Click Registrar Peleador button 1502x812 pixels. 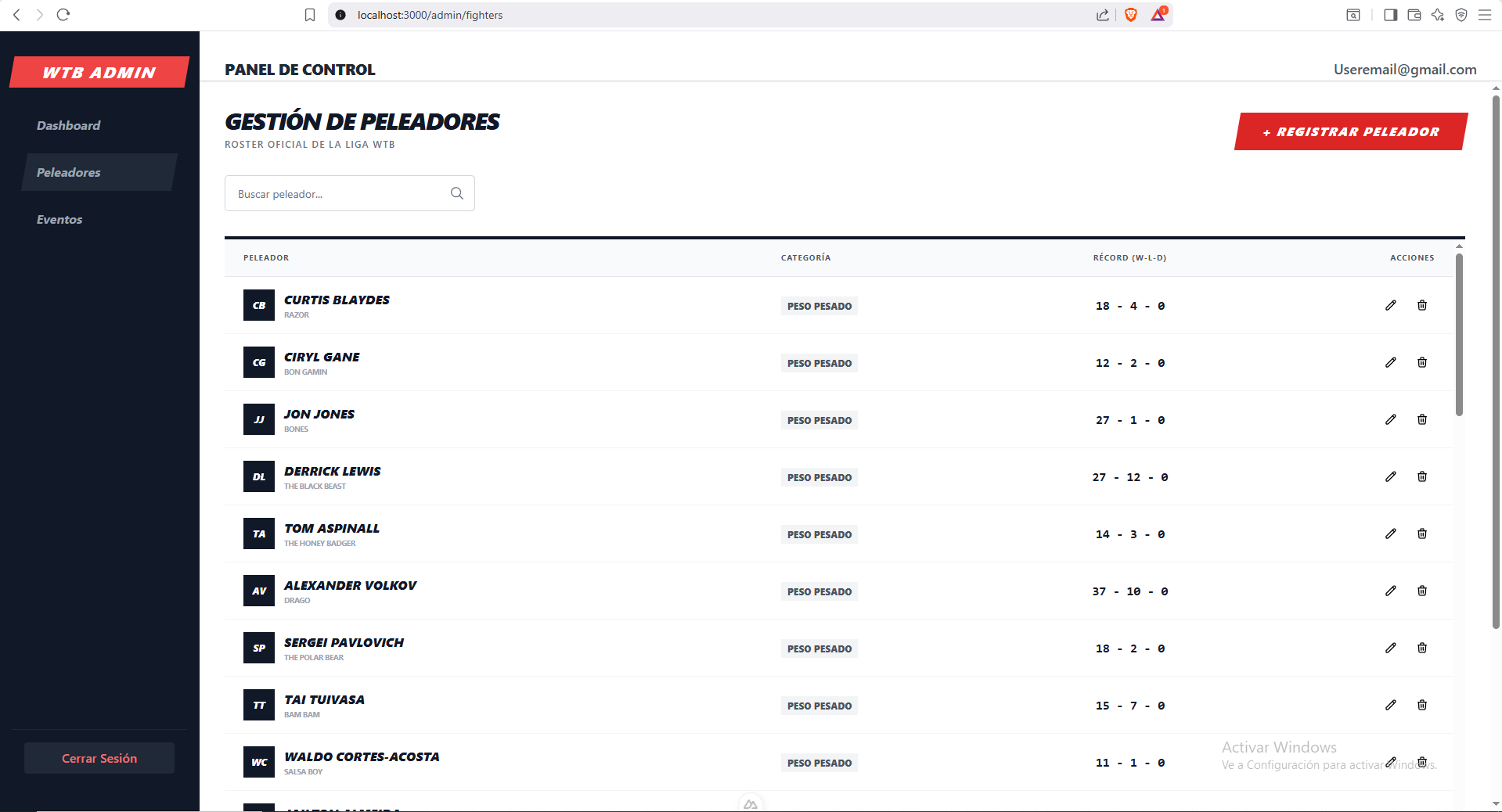(x=1350, y=131)
